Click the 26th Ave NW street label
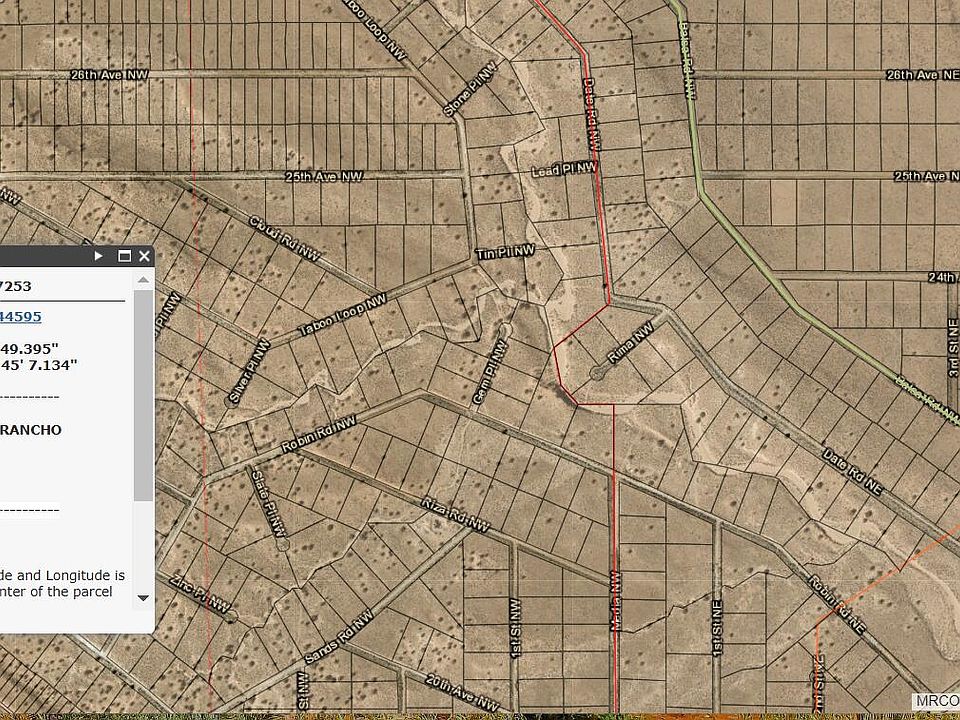The height and width of the screenshot is (720, 960). coord(110,75)
